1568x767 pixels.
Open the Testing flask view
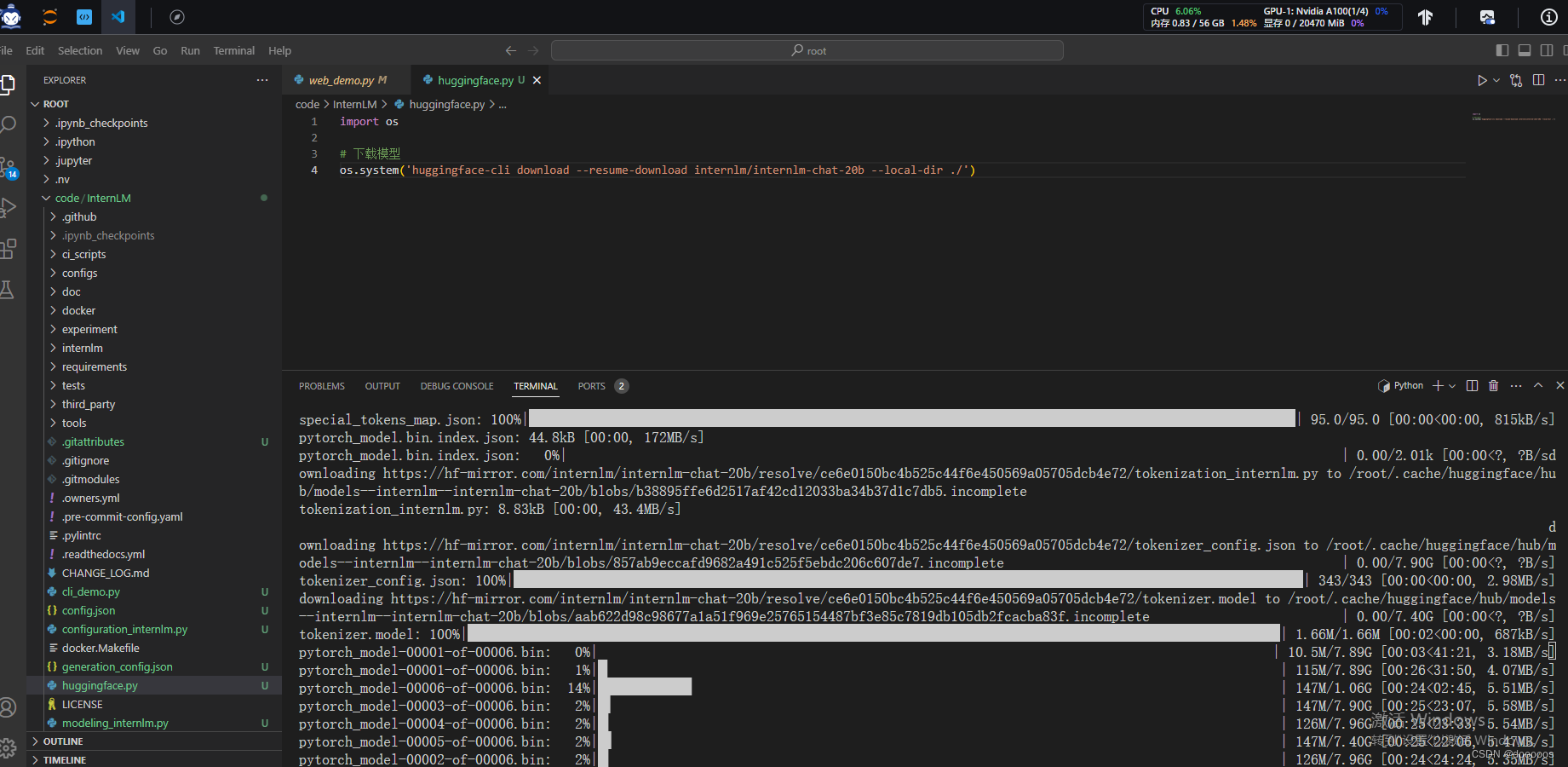pyautogui.click(x=8, y=290)
